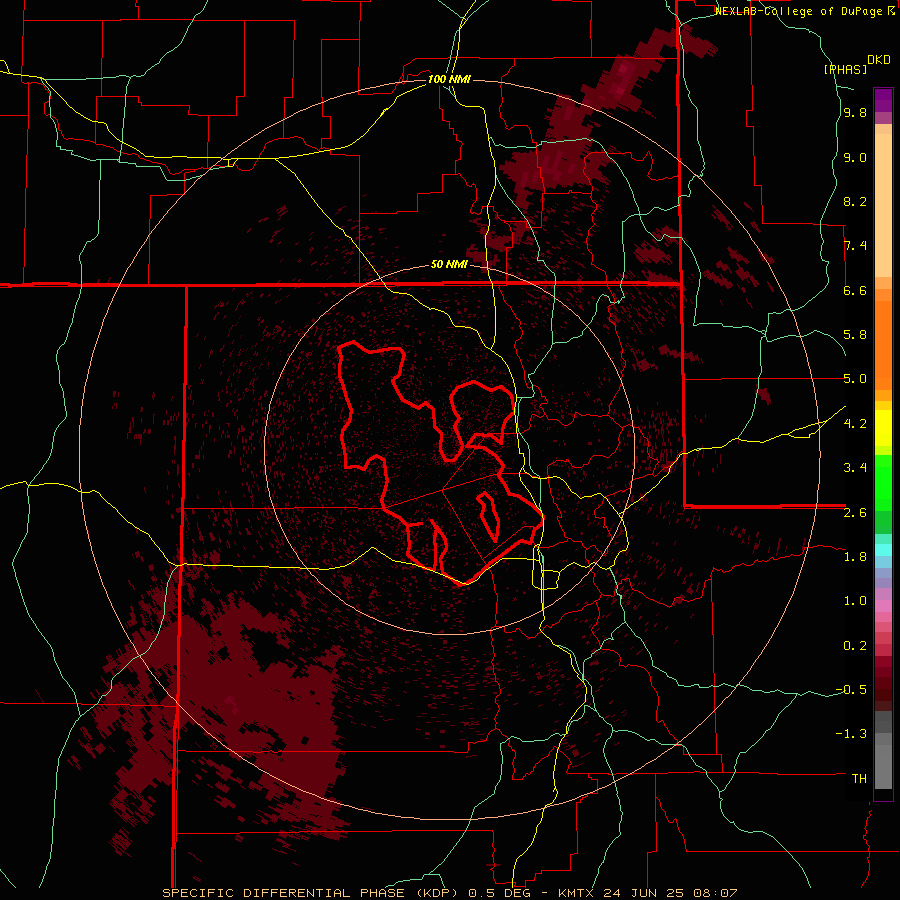The image size is (900, 900).
Task: Pick the bright green band of the color bar
Action: [x=883, y=482]
